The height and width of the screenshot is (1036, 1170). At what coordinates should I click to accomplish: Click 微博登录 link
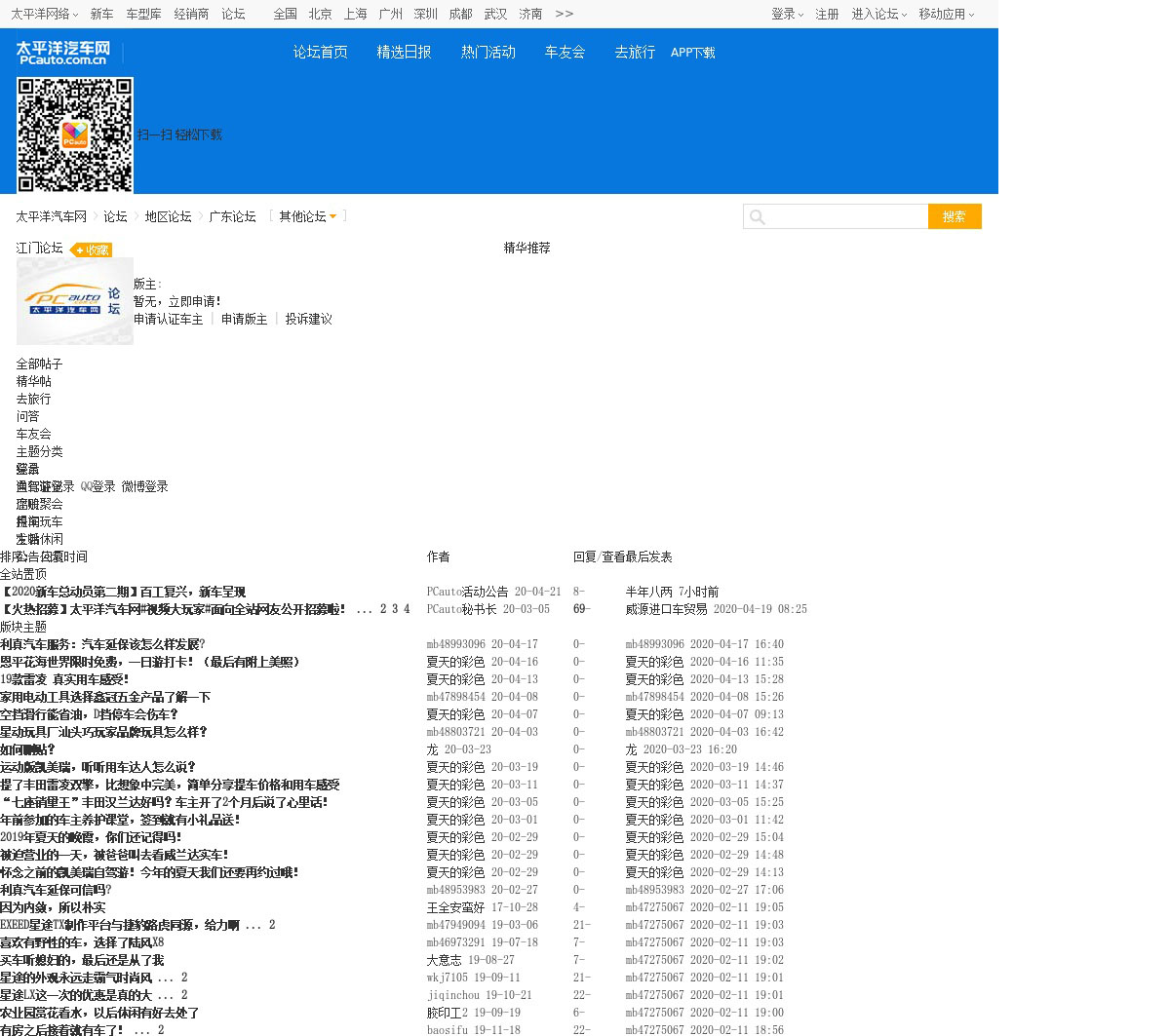pyautogui.click(x=145, y=486)
